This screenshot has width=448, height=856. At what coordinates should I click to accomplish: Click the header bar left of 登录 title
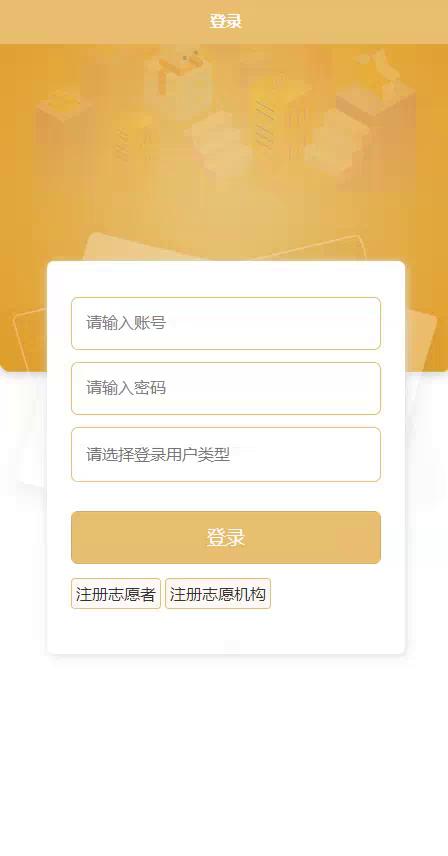104,22
